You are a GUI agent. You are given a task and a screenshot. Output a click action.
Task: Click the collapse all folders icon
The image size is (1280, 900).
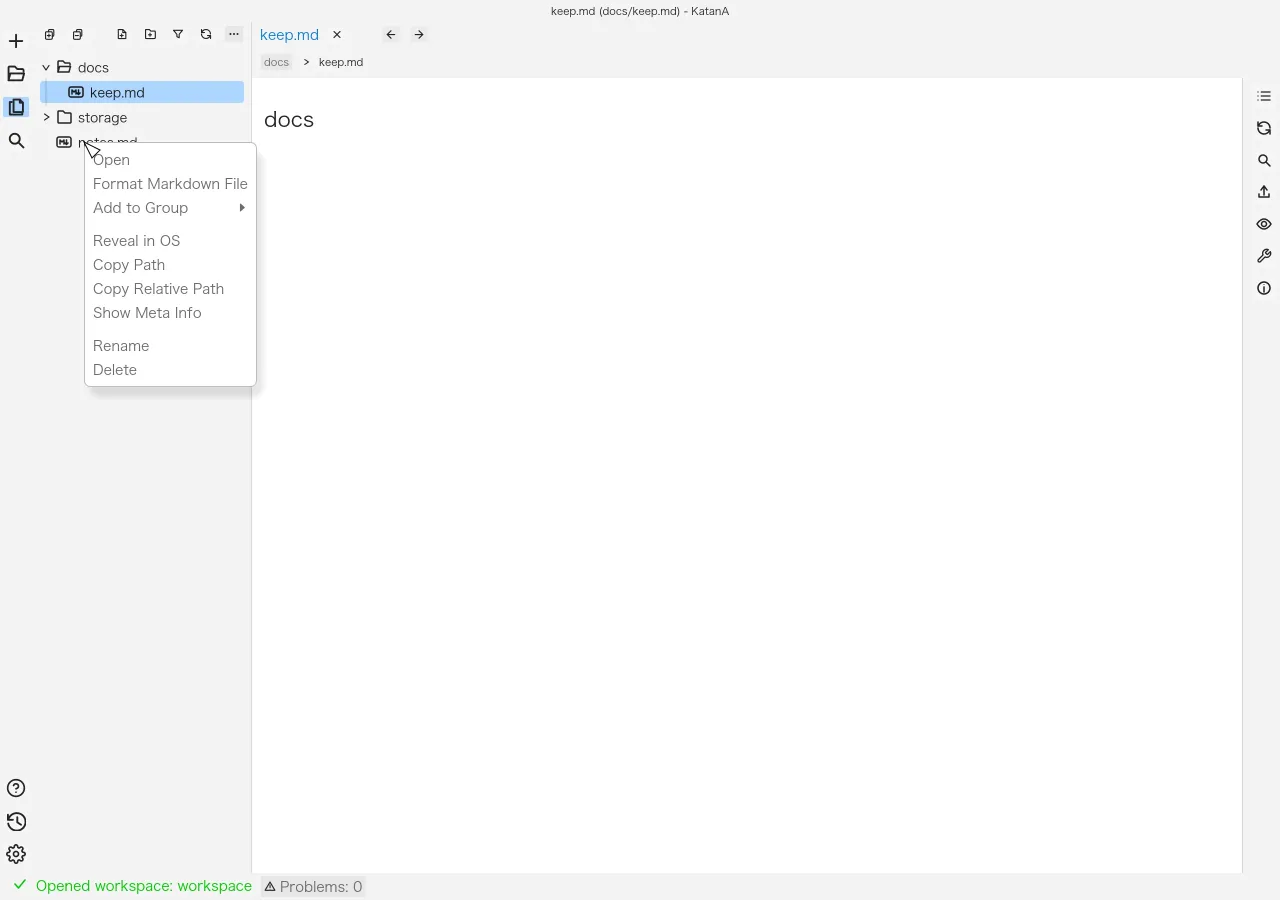point(77,34)
